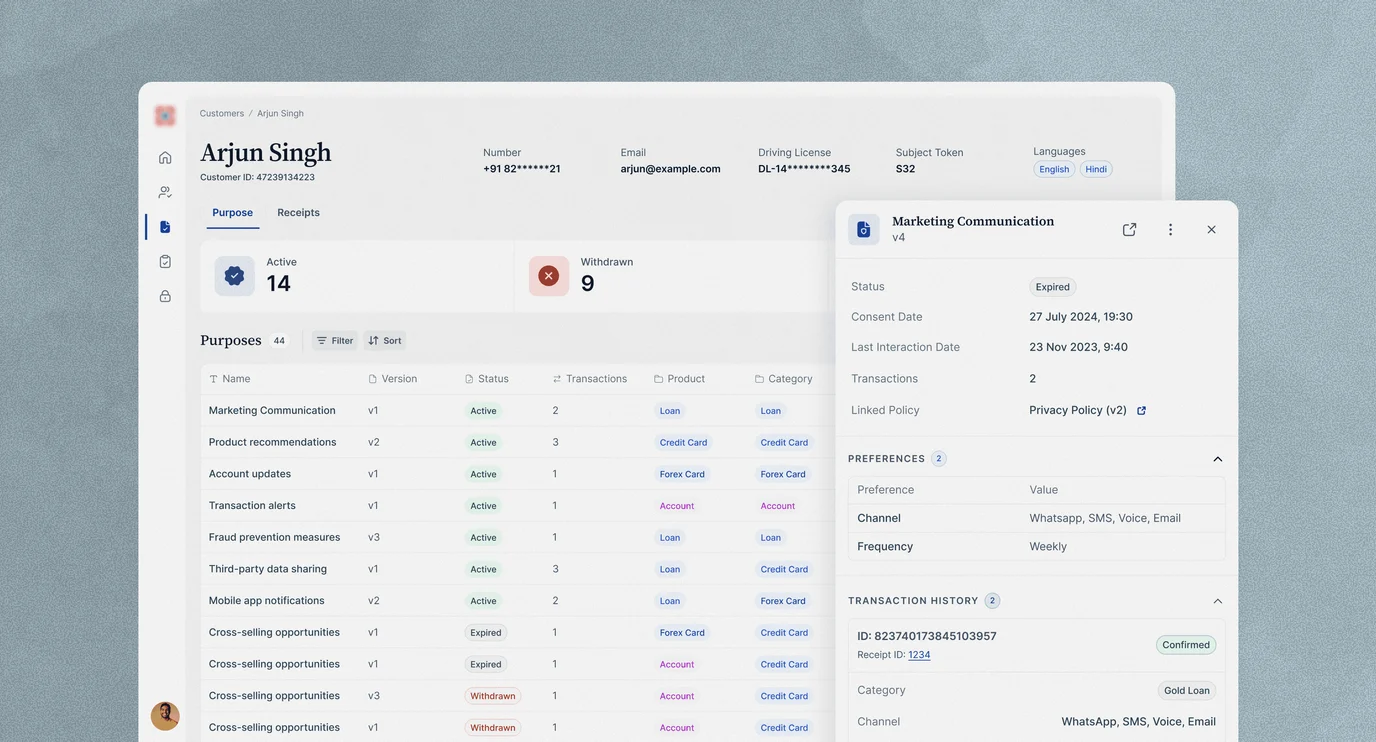The width and height of the screenshot is (1376, 742).
Task: Click the Marketing Communication panel document icon
Action: click(864, 229)
